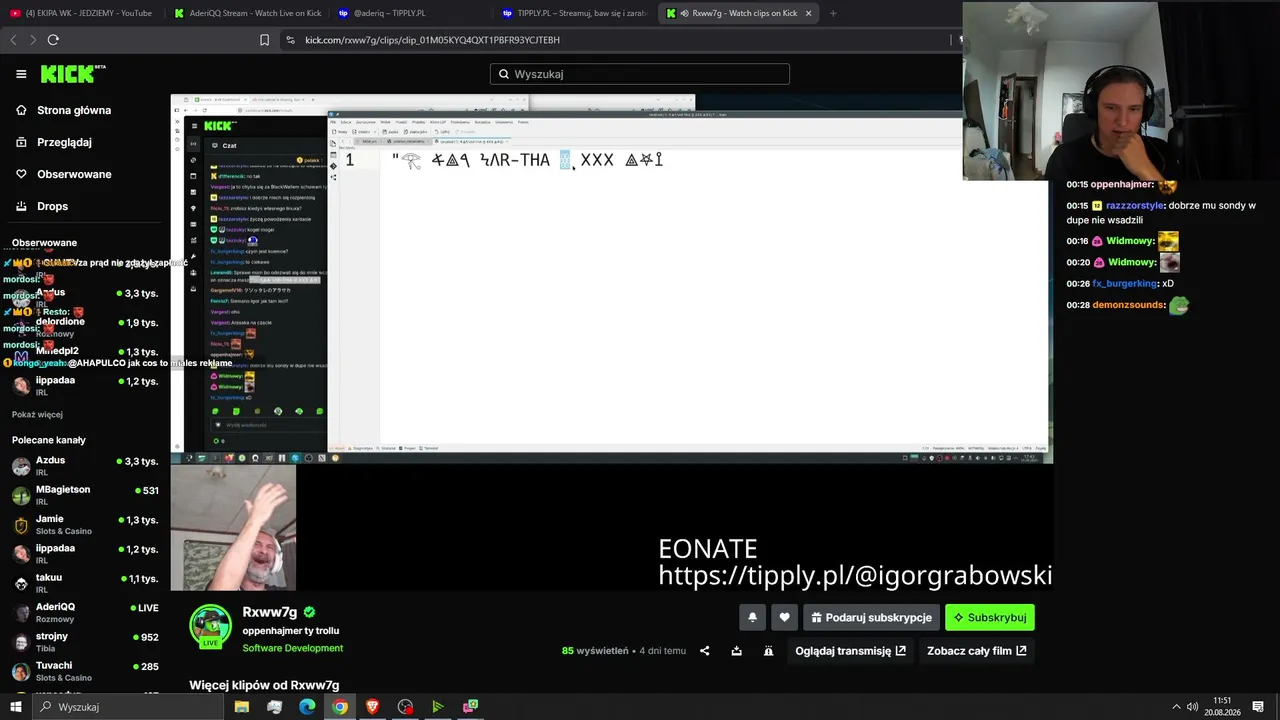
Task: Click the Oglądaj transmisję button
Action: coord(850,651)
